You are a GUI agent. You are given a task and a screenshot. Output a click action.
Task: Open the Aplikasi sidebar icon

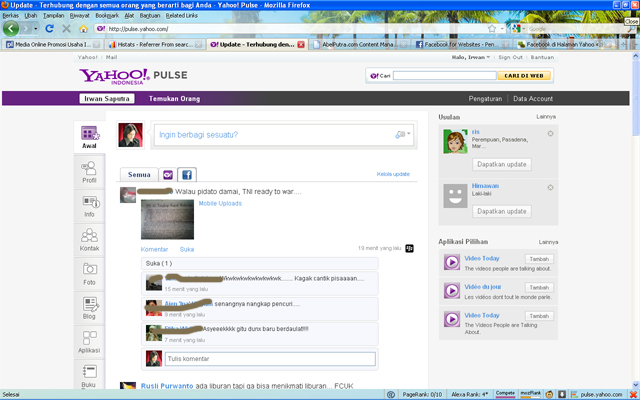point(90,341)
